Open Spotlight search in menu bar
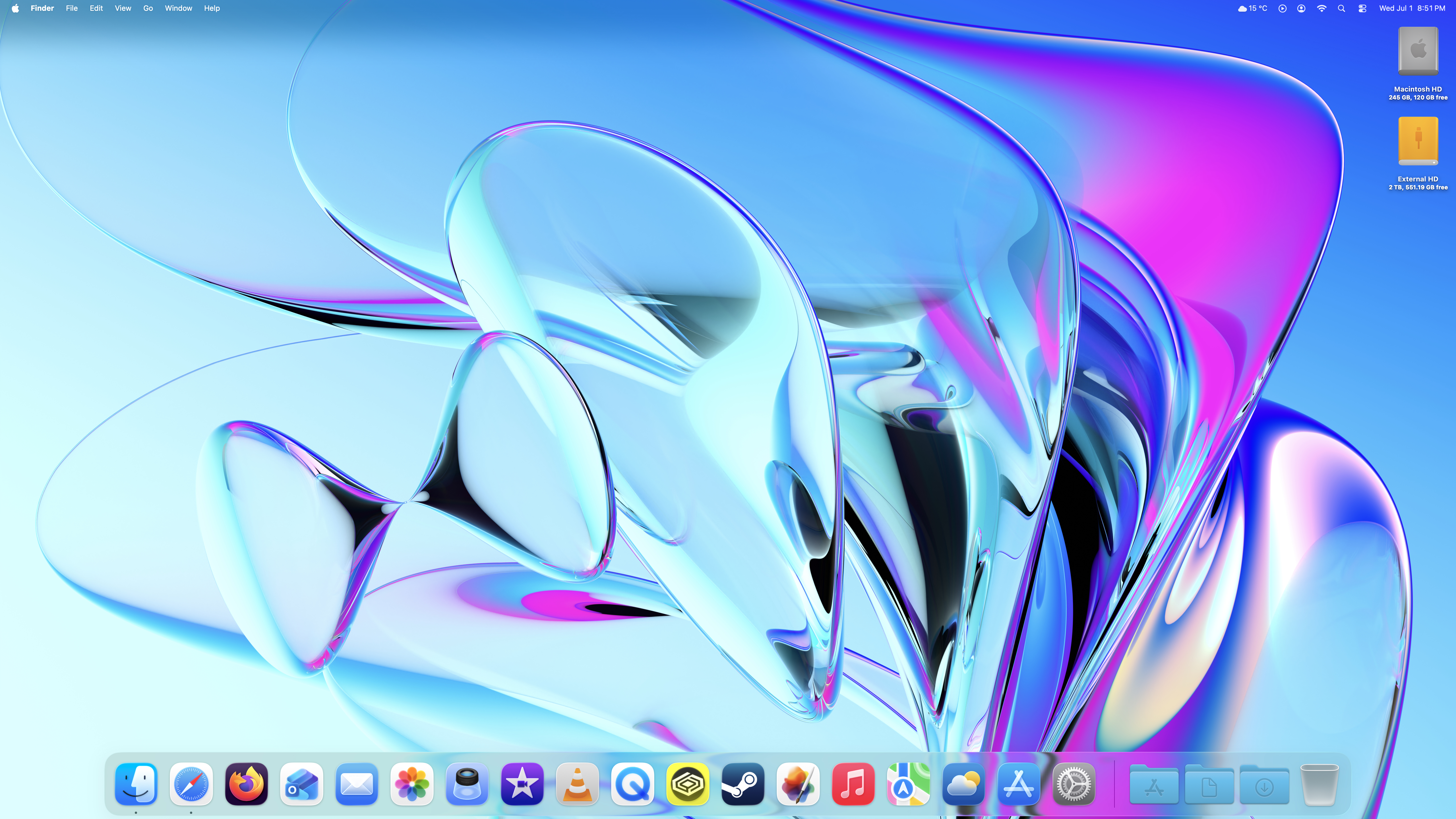Screen dimensions: 1456x819 (x=1341, y=9)
